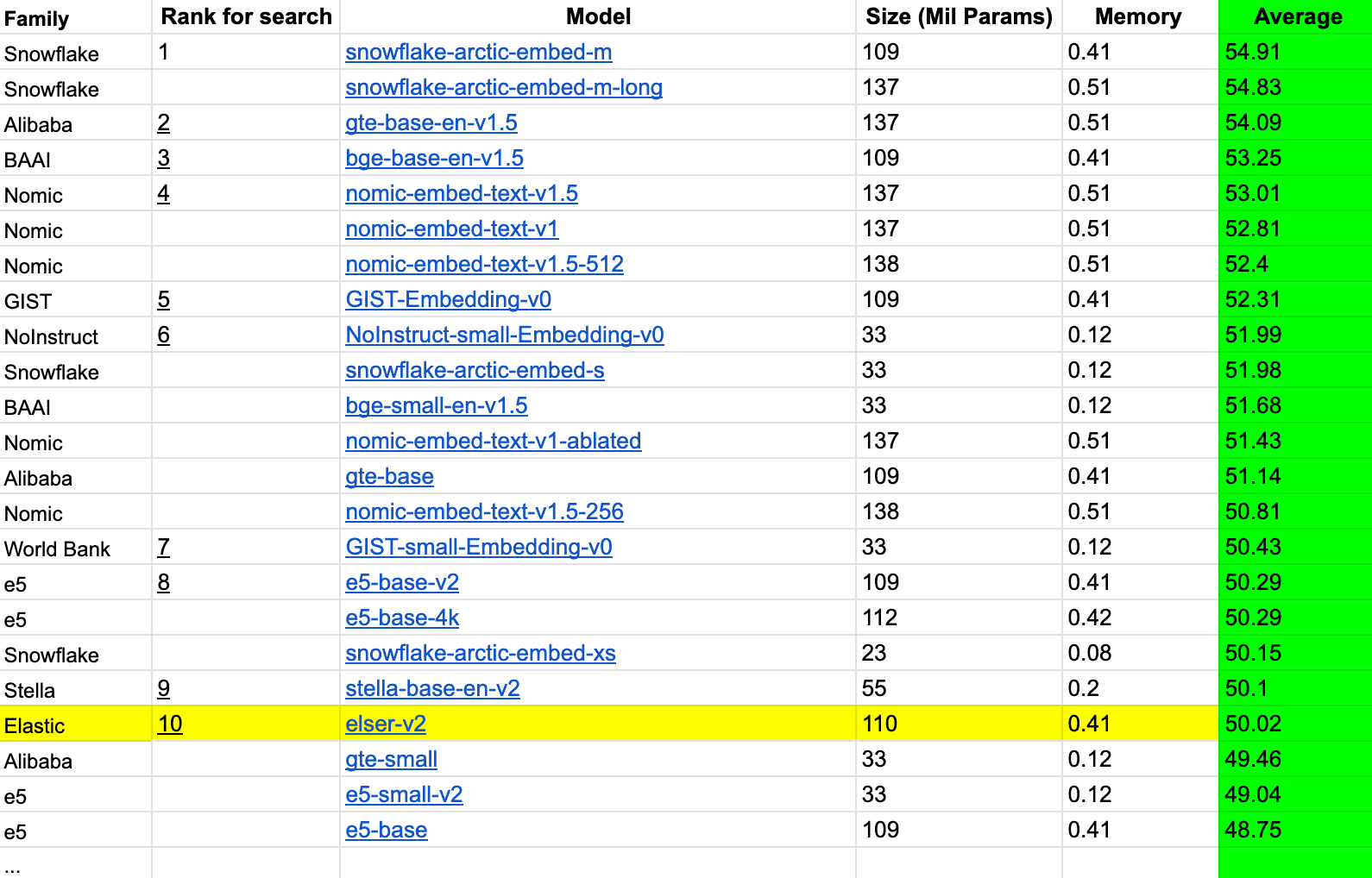Screen dimensions: 1372x878
Task: Select the NoInstruct family cell
Action: (x=76, y=336)
